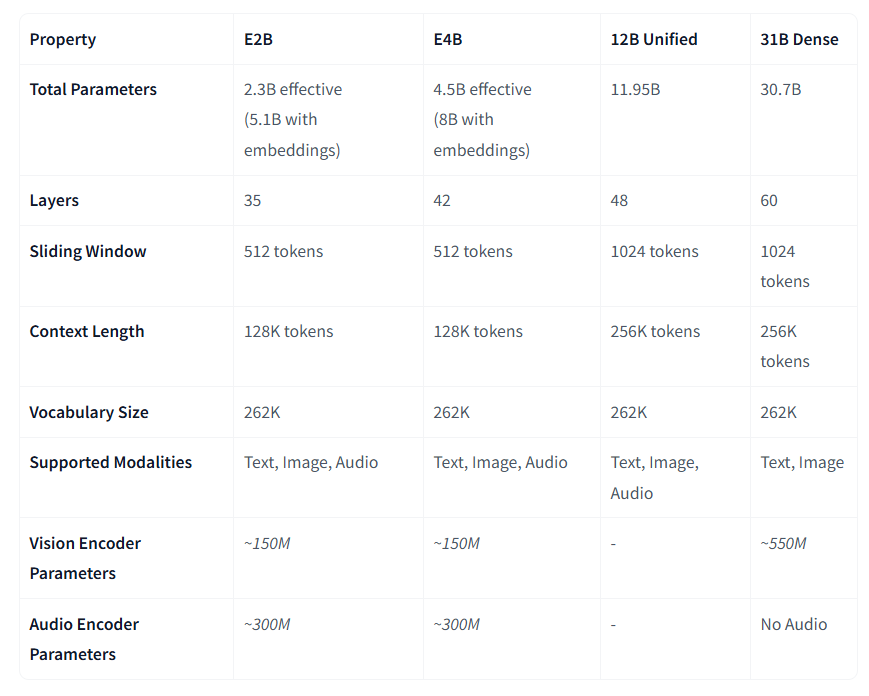Select the Sliding Window row label
The image size is (869, 696).
tap(88, 251)
